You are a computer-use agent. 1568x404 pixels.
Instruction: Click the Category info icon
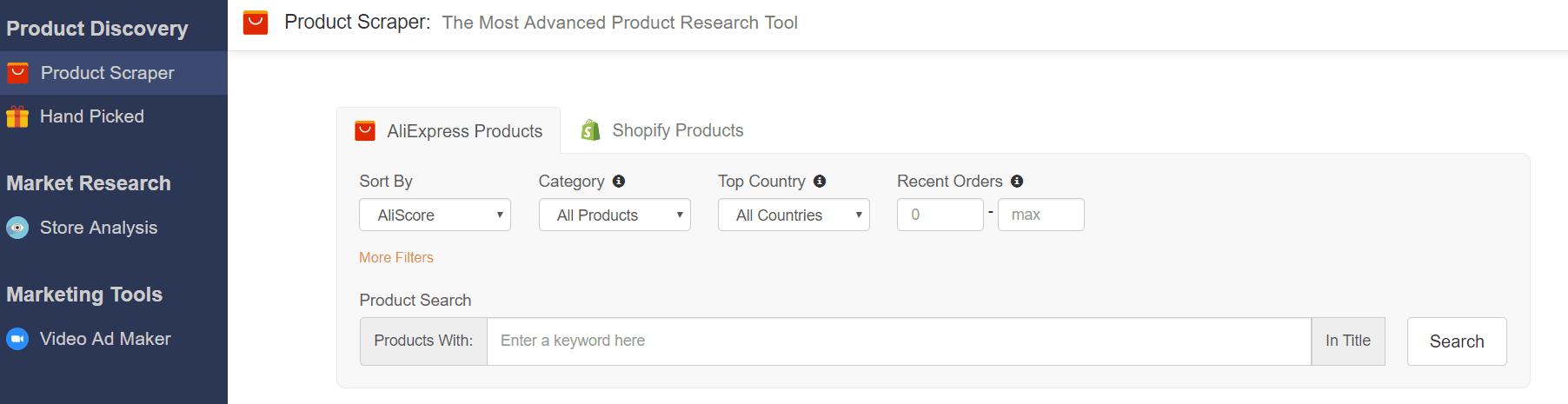tap(619, 182)
